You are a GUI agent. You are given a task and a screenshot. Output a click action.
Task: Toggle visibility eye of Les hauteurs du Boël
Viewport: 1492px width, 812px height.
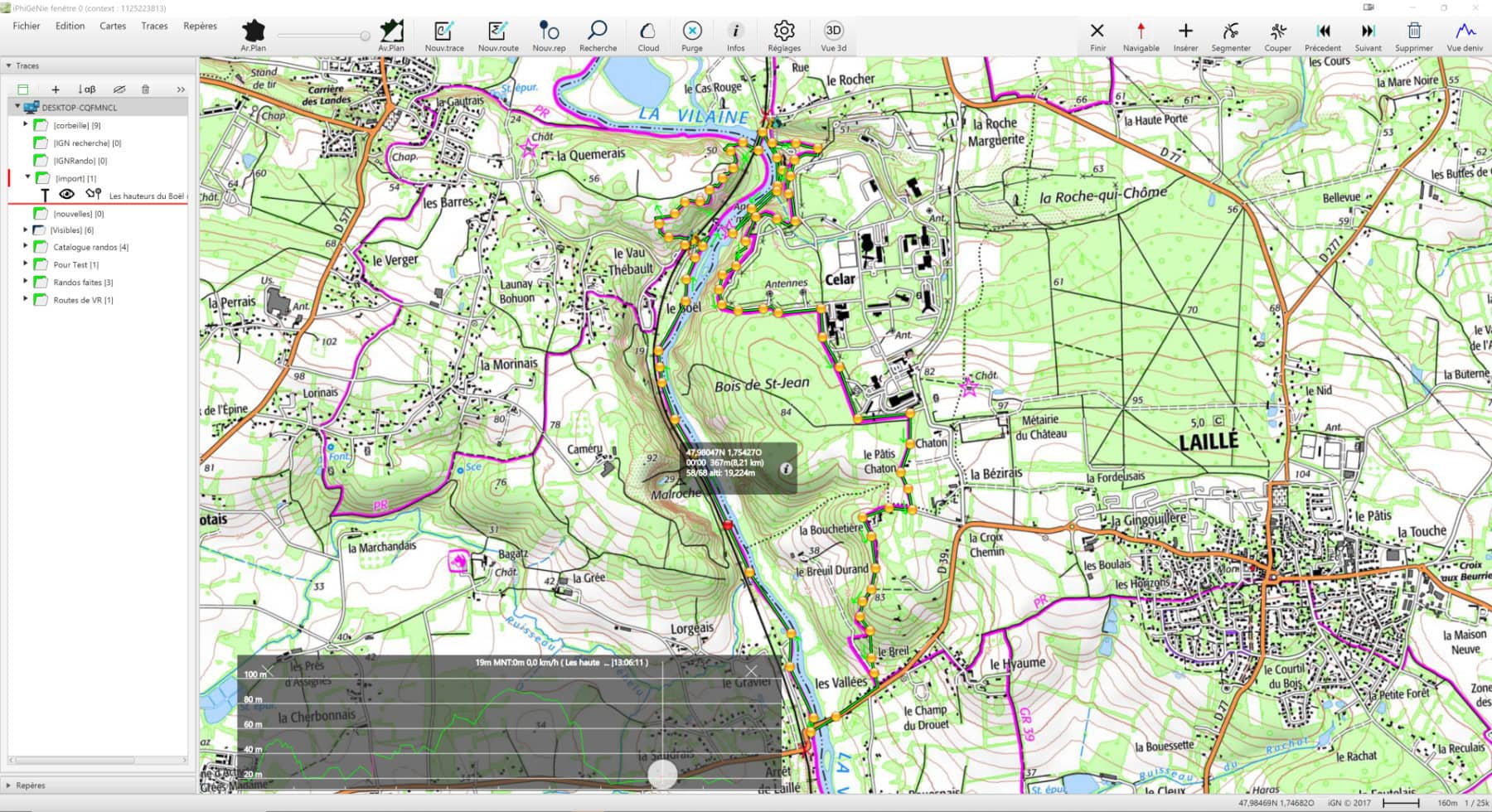click(x=66, y=194)
